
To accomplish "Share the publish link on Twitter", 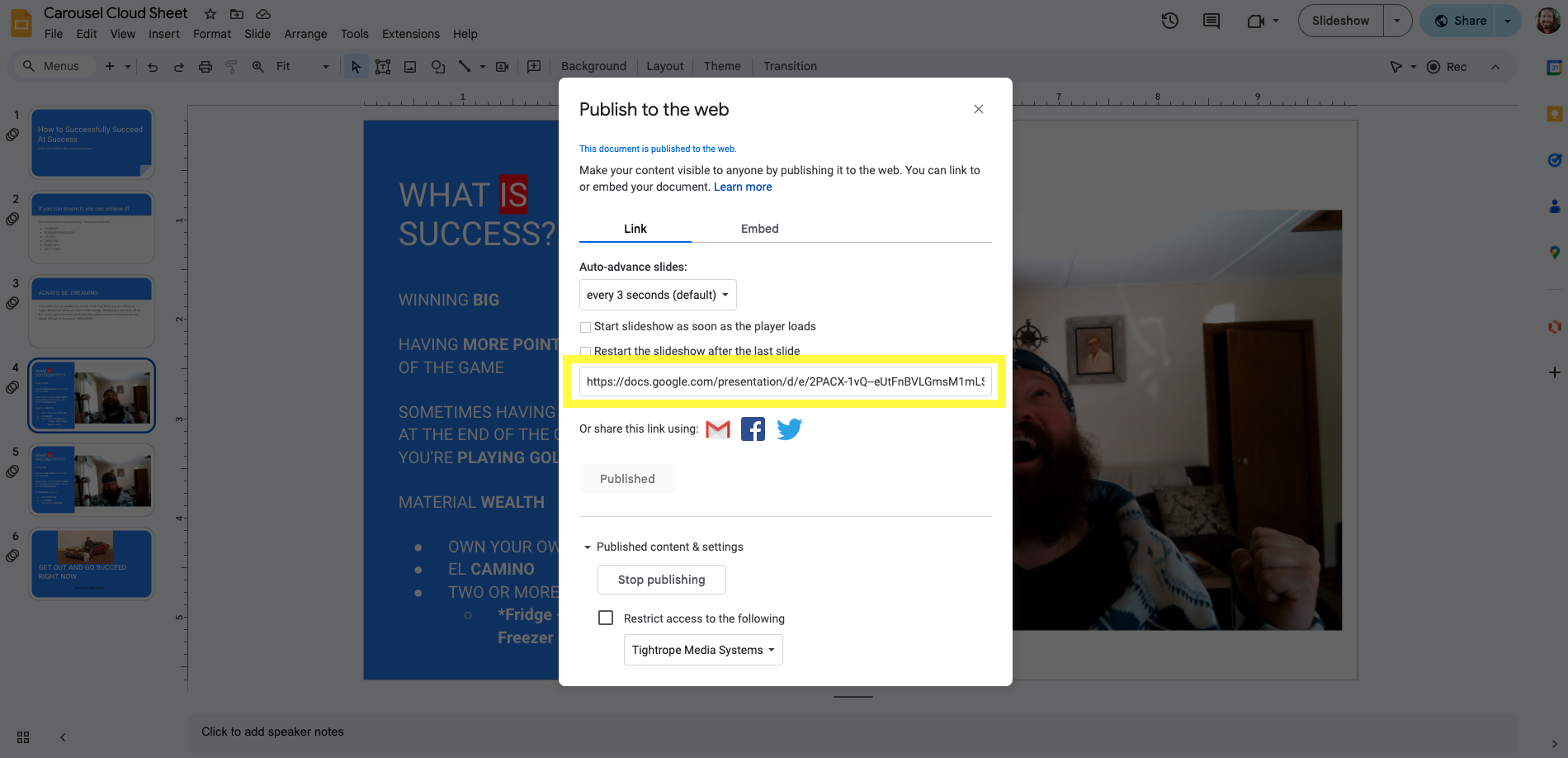I will coord(789,429).
